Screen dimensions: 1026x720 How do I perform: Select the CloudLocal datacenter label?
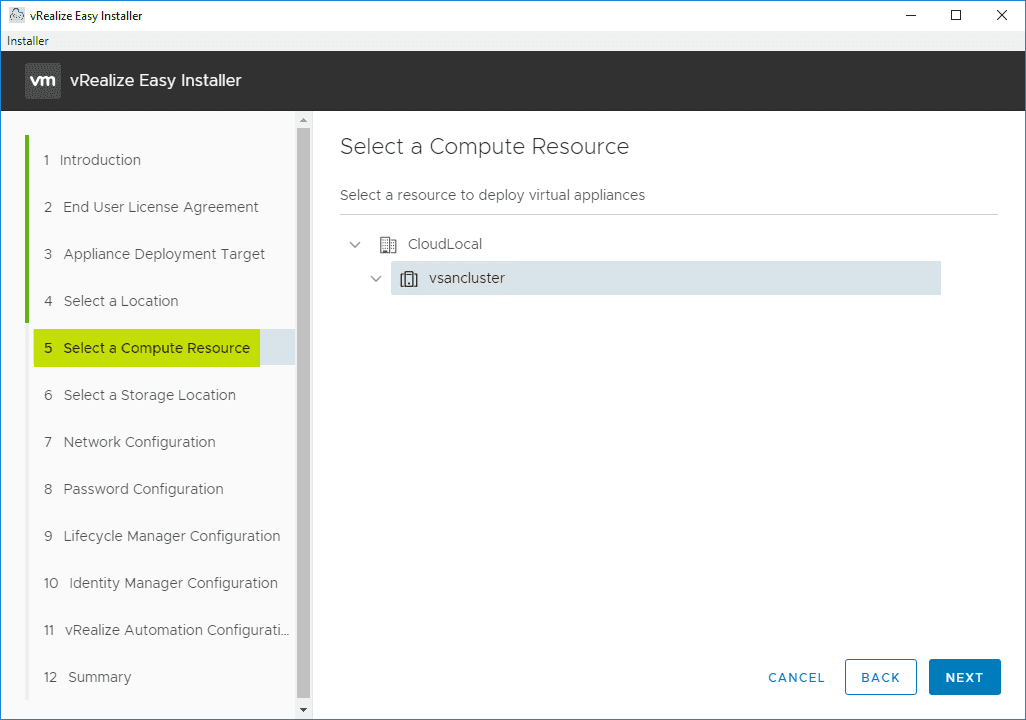pyautogui.click(x=445, y=245)
